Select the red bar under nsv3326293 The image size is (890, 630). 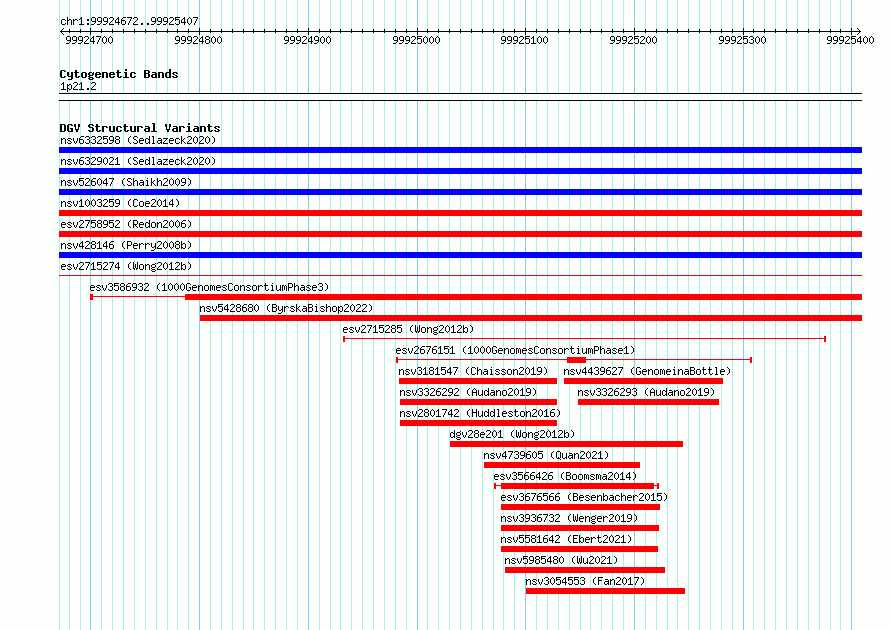(x=648, y=402)
